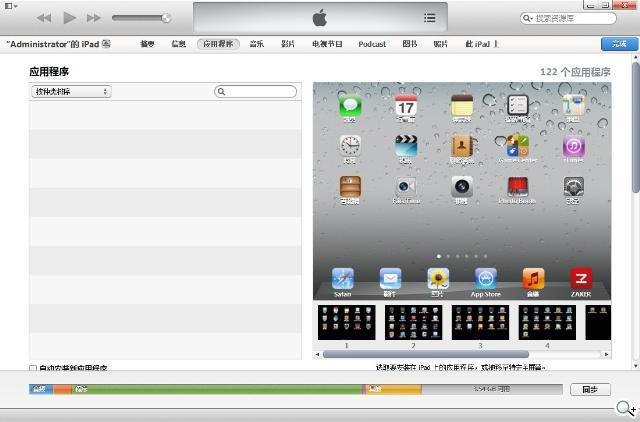Select the Photo Booth icon
The width and height of the screenshot is (640, 422).
(x=518, y=187)
